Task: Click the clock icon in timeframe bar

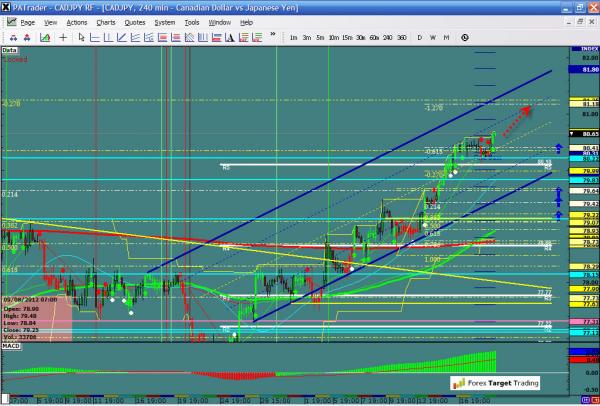Action: [465, 37]
